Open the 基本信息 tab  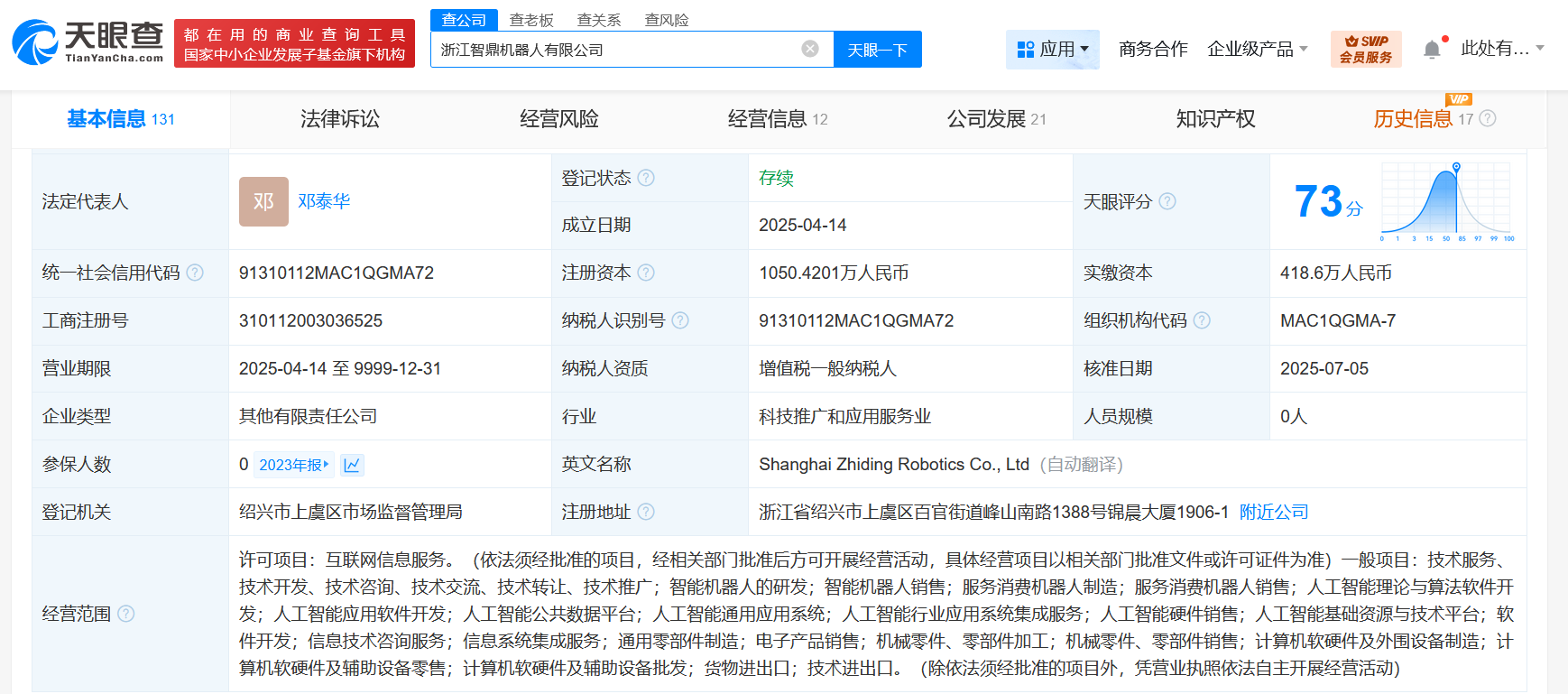[121, 119]
